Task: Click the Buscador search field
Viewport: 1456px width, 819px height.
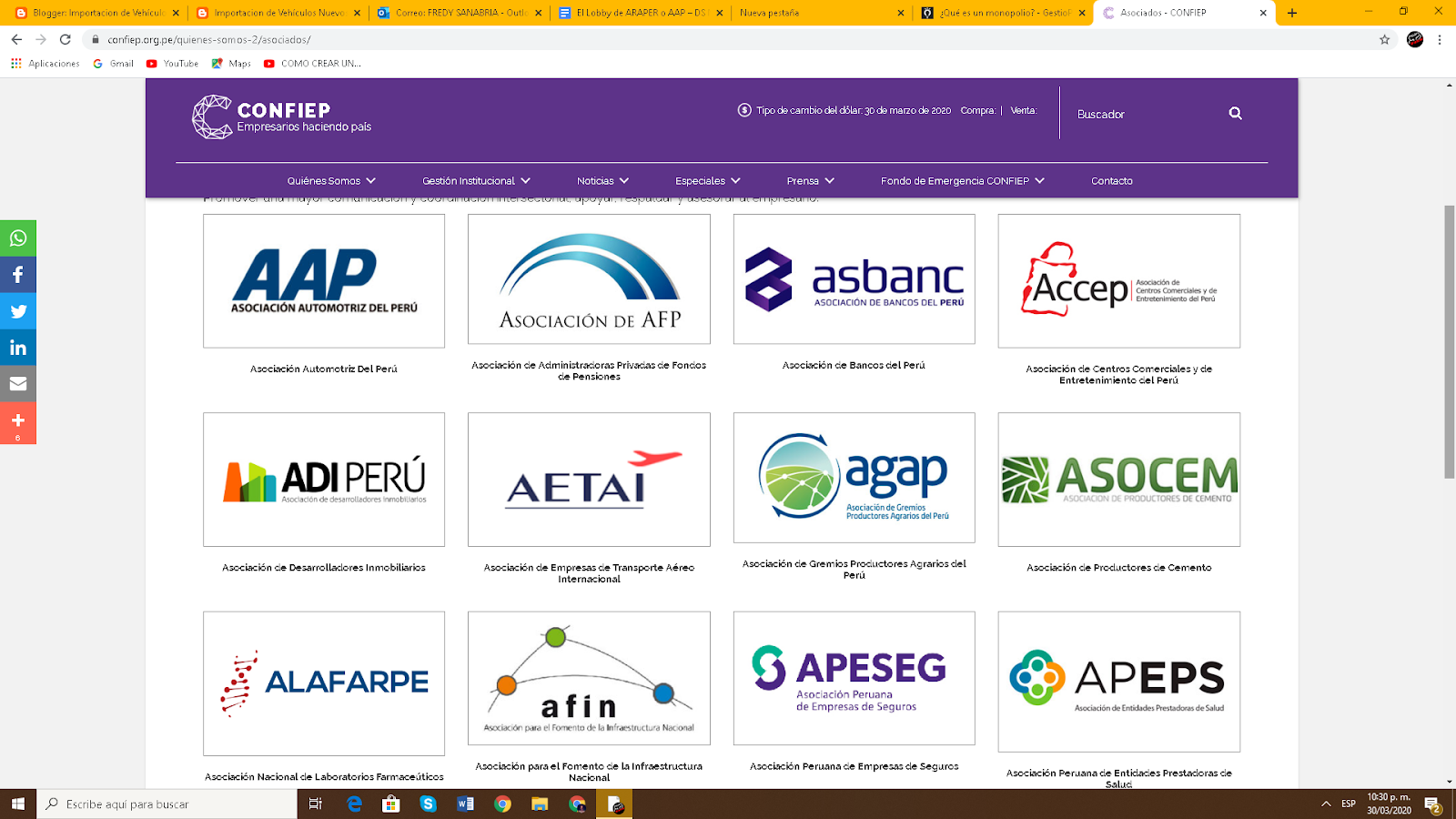Action: 1147,114
